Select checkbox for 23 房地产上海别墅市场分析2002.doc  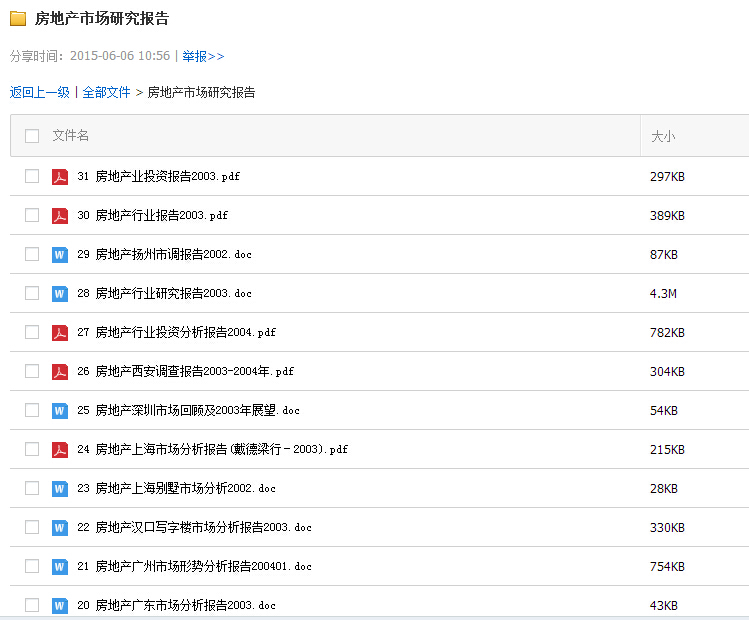[x=32, y=488]
